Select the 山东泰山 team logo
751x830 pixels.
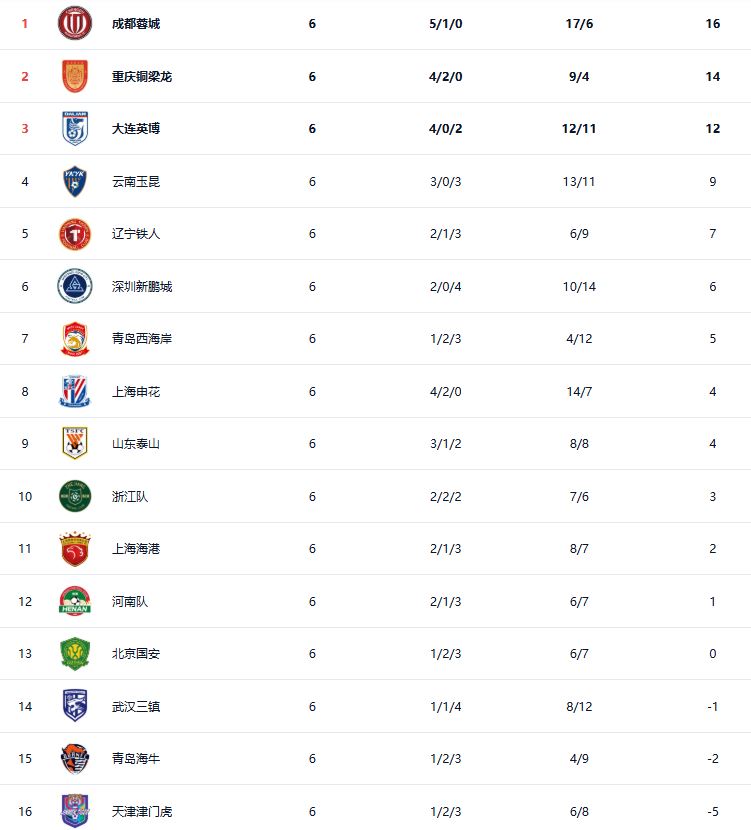[x=75, y=444]
